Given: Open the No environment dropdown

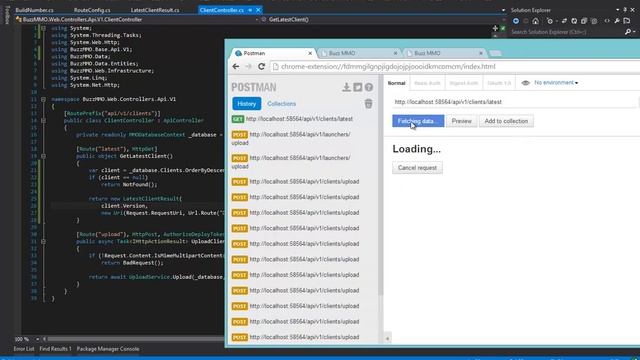Looking at the screenshot, I should click(556, 83).
